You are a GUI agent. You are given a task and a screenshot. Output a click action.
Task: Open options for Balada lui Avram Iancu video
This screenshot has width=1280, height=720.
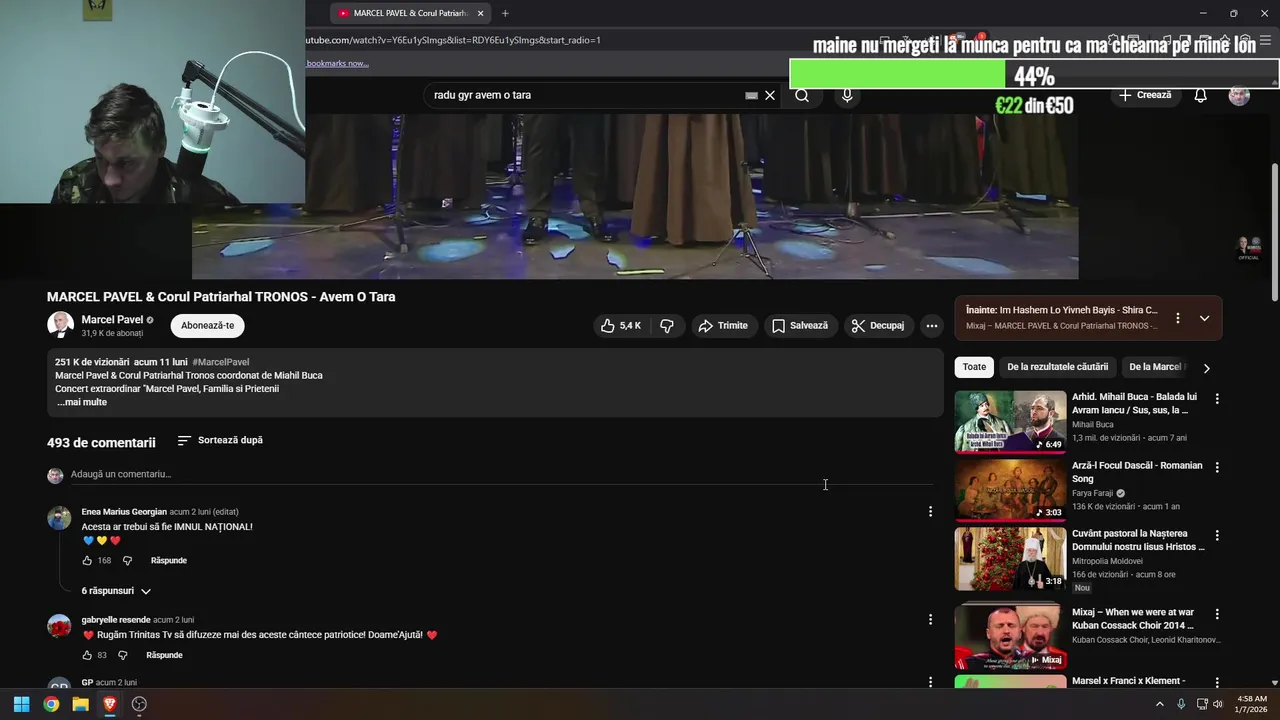point(1217,399)
